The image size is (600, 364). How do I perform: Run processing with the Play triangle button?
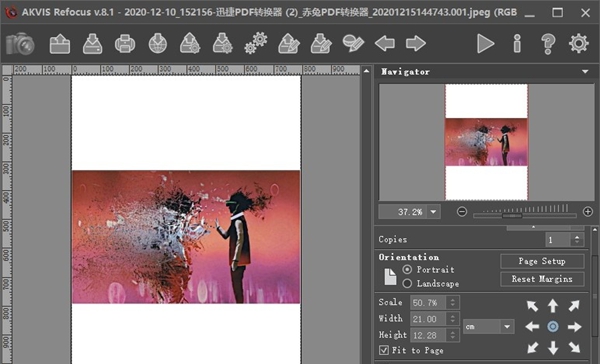485,44
